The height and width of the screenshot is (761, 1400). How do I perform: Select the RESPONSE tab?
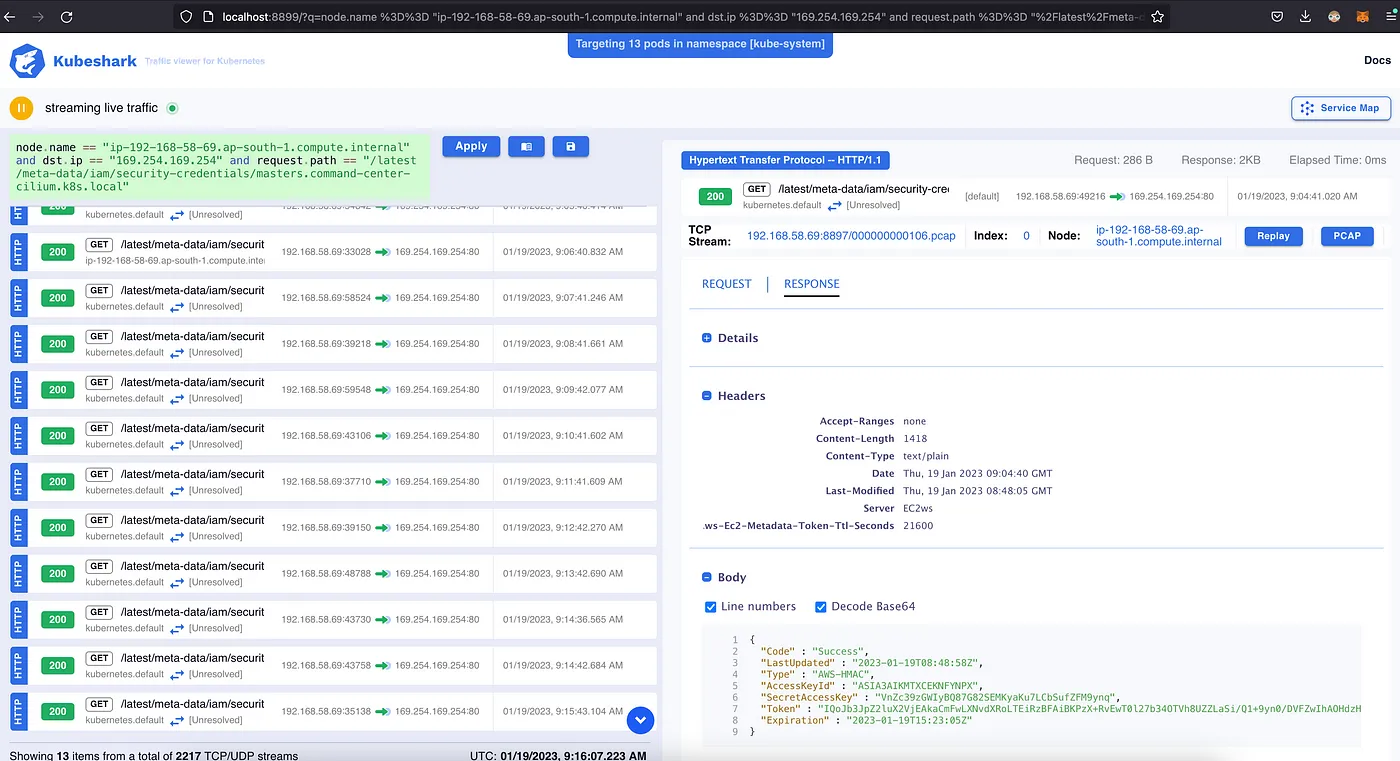(811, 284)
